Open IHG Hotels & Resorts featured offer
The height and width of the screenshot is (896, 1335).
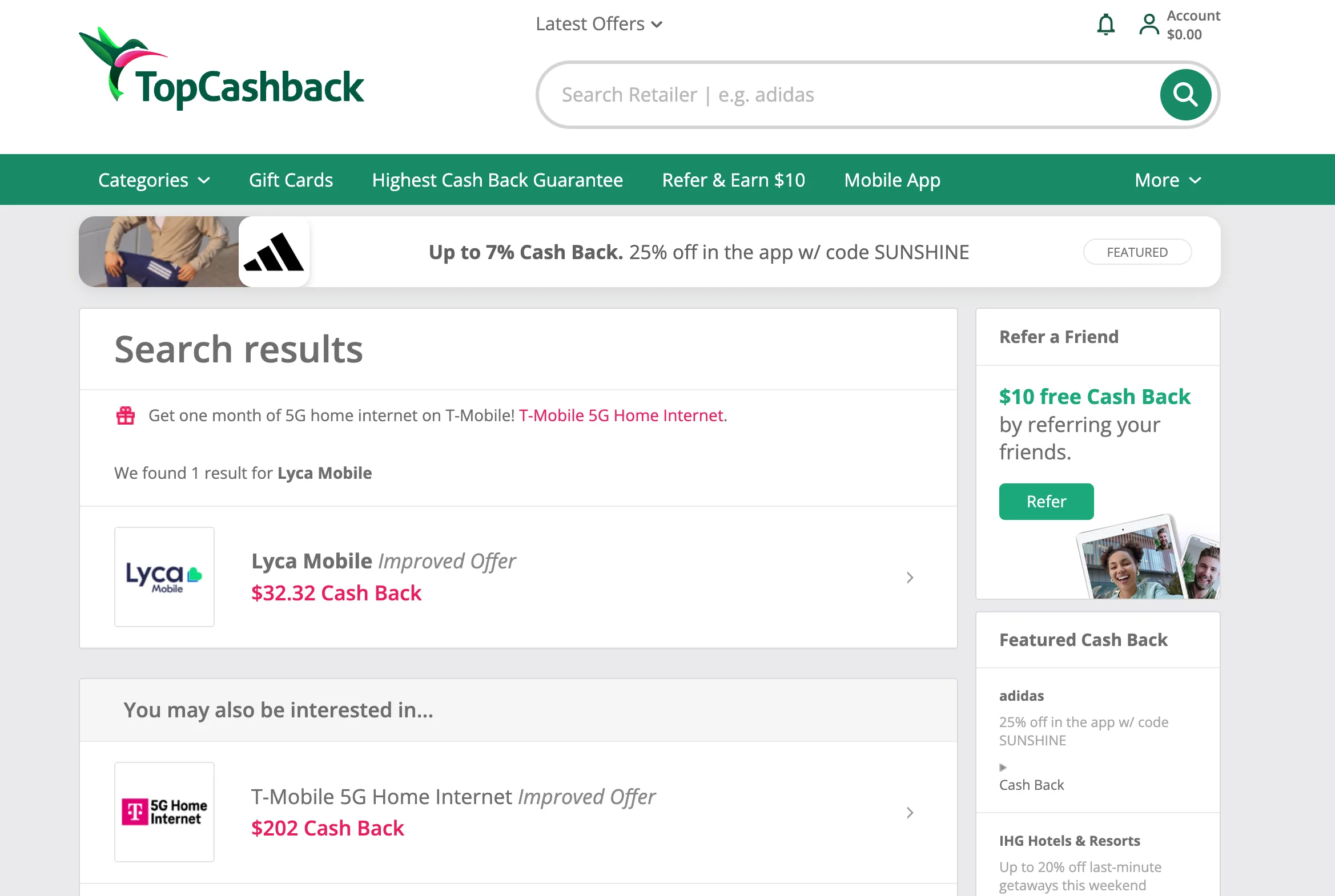[1069, 841]
